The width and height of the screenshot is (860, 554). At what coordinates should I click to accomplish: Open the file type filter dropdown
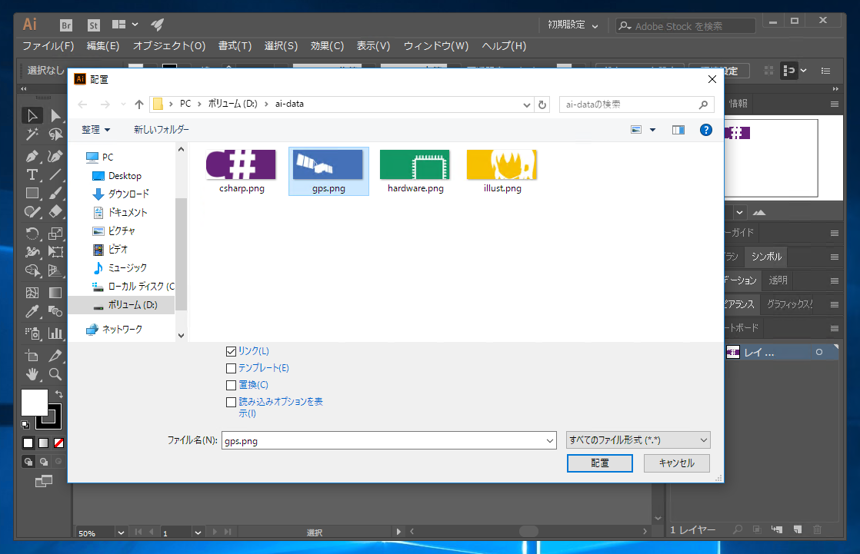coord(638,440)
